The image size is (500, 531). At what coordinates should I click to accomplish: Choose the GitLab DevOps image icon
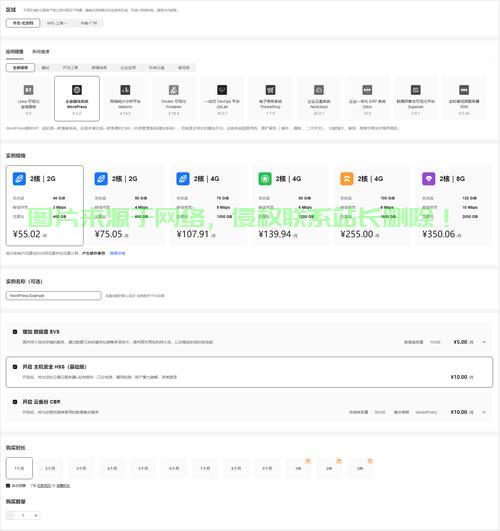pyautogui.click(x=222, y=90)
